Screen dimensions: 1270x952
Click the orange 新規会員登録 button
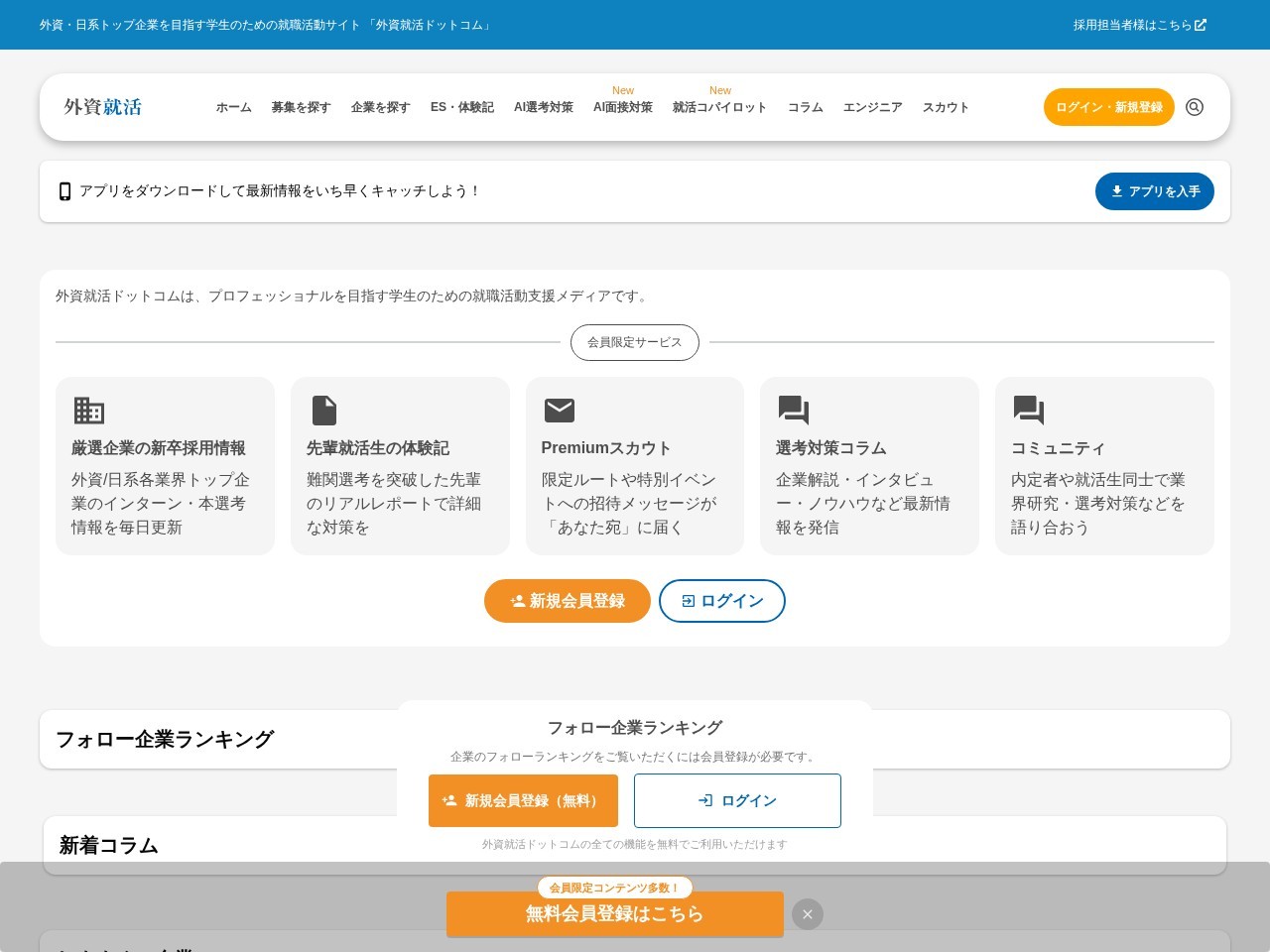(x=568, y=601)
